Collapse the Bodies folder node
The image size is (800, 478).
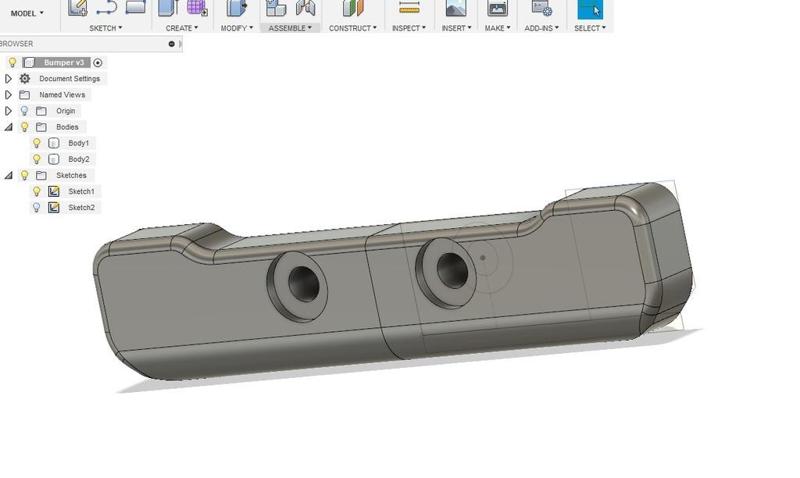click(9, 127)
